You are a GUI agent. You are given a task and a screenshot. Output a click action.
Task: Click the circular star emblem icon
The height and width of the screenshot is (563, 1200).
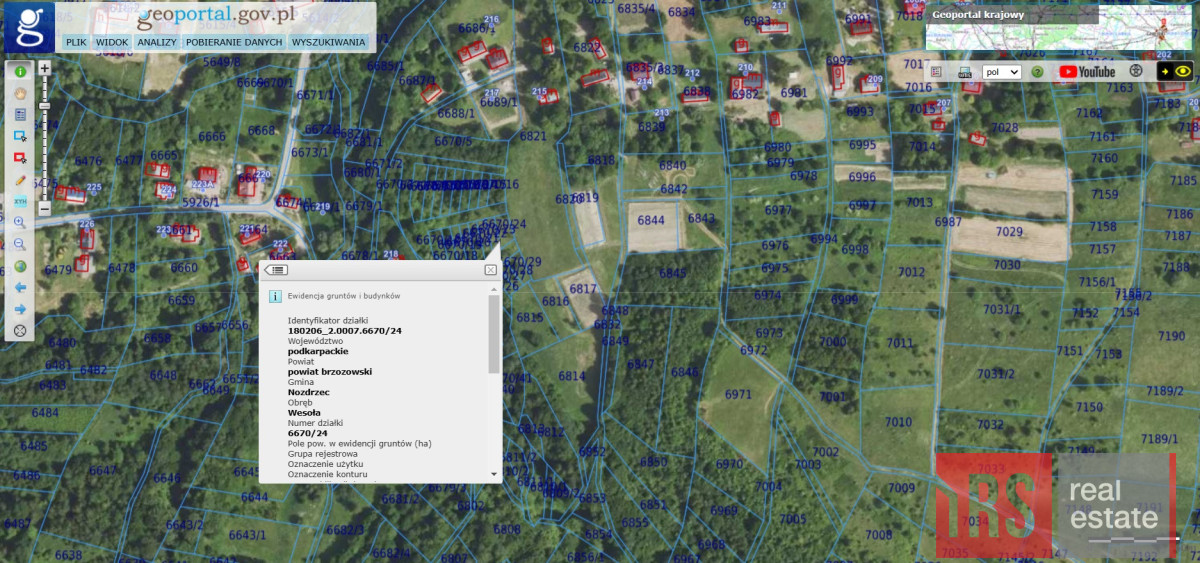[1136, 71]
